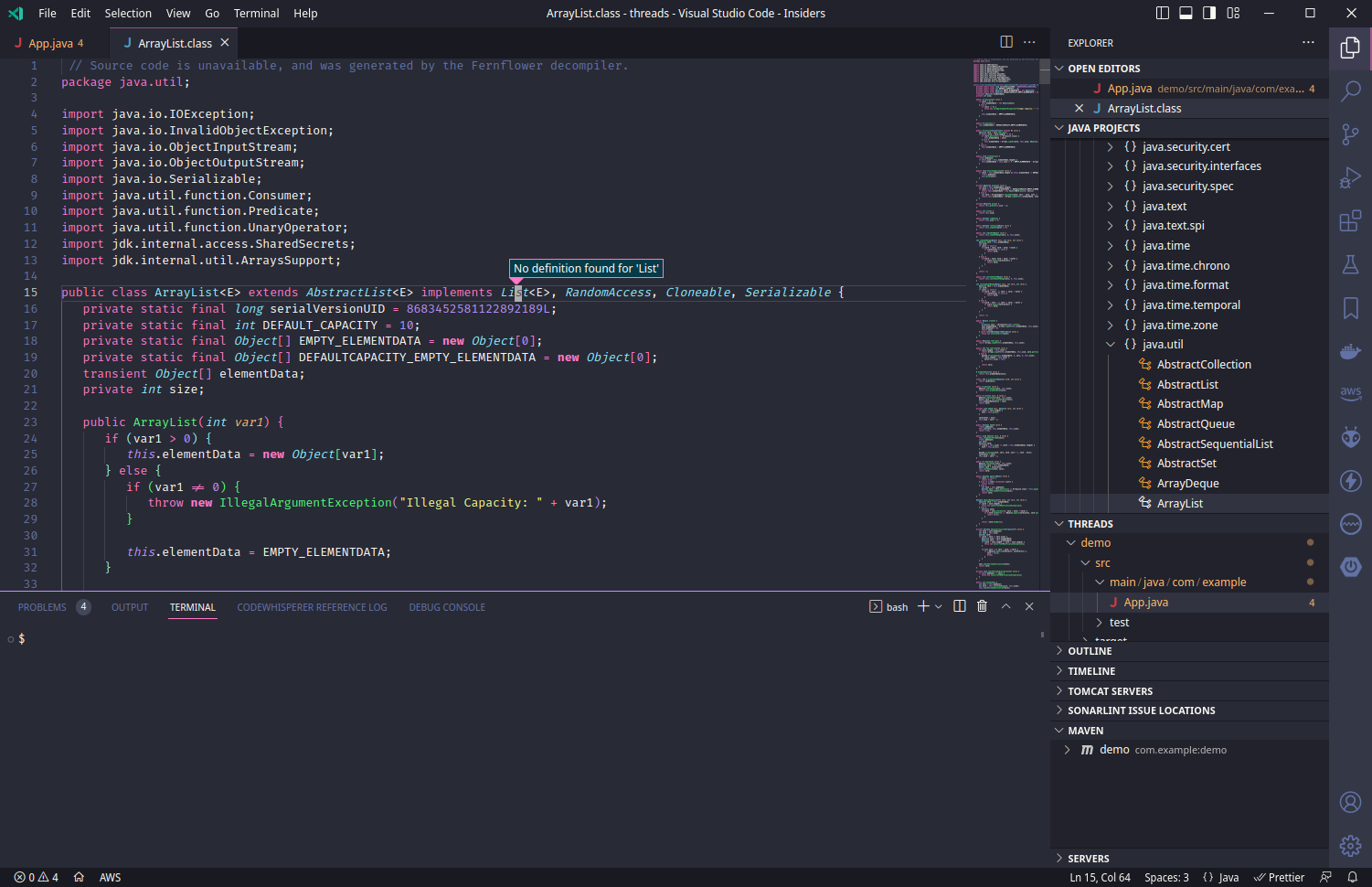Screen dimensions: 1372x887
Task: Click the errors and warnings status indicator
Action: (x=37, y=877)
